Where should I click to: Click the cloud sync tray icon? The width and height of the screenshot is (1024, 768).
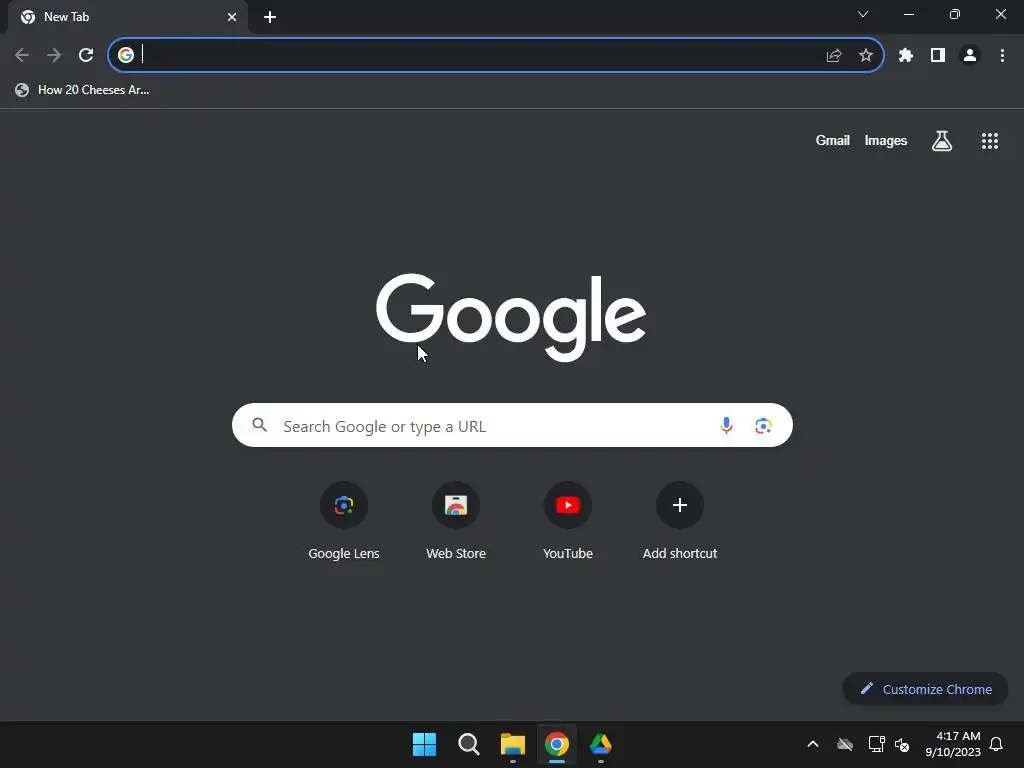click(x=844, y=744)
